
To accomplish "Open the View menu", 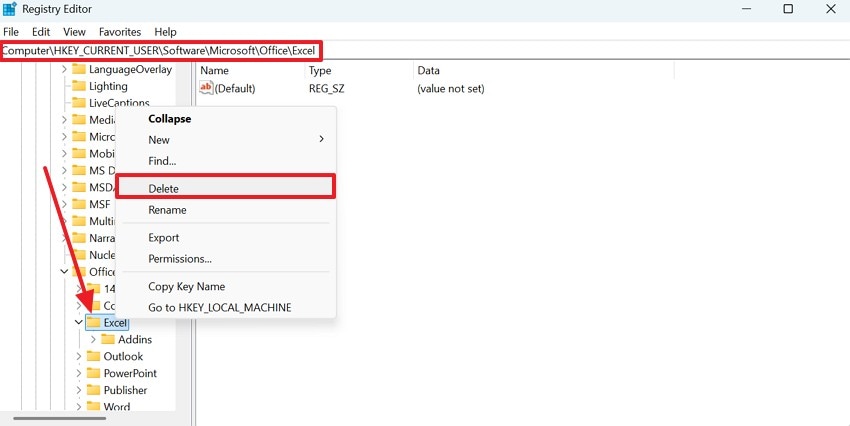I will coord(74,32).
